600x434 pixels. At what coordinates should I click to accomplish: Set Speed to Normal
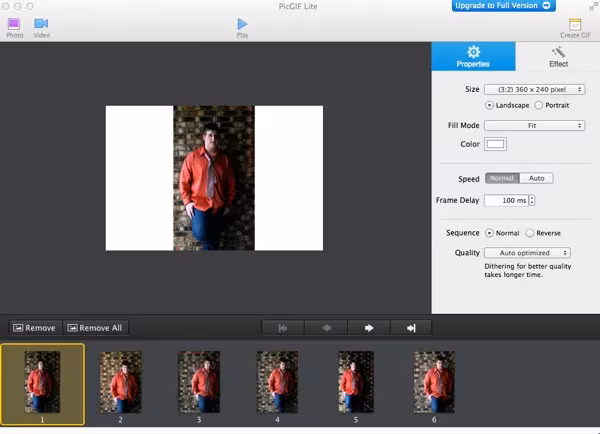(x=502, y=178)
